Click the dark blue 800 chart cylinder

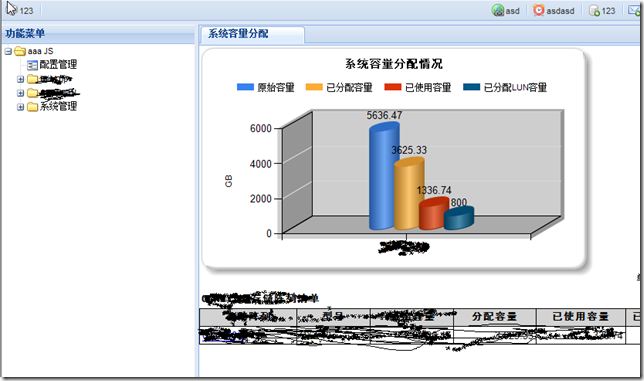[x=459, y=218]
